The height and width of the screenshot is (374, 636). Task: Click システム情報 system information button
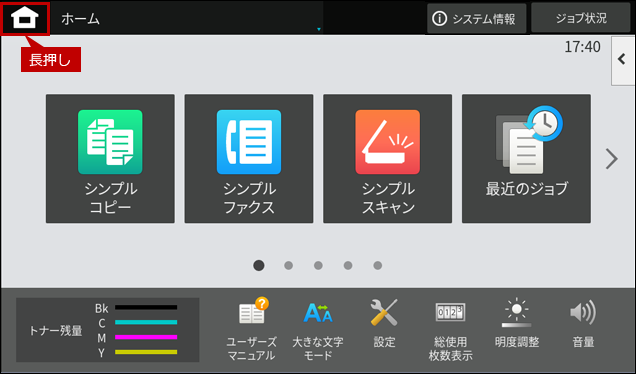click(476, 19)
